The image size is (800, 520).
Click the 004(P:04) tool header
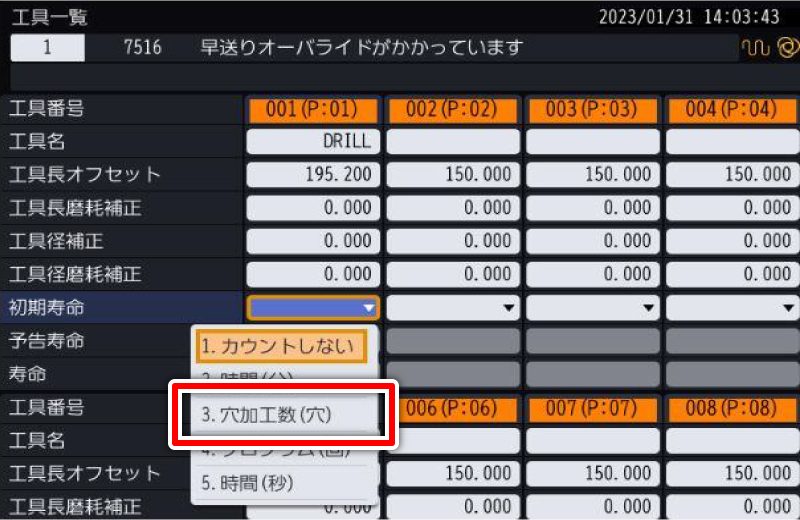pos(732,109)
